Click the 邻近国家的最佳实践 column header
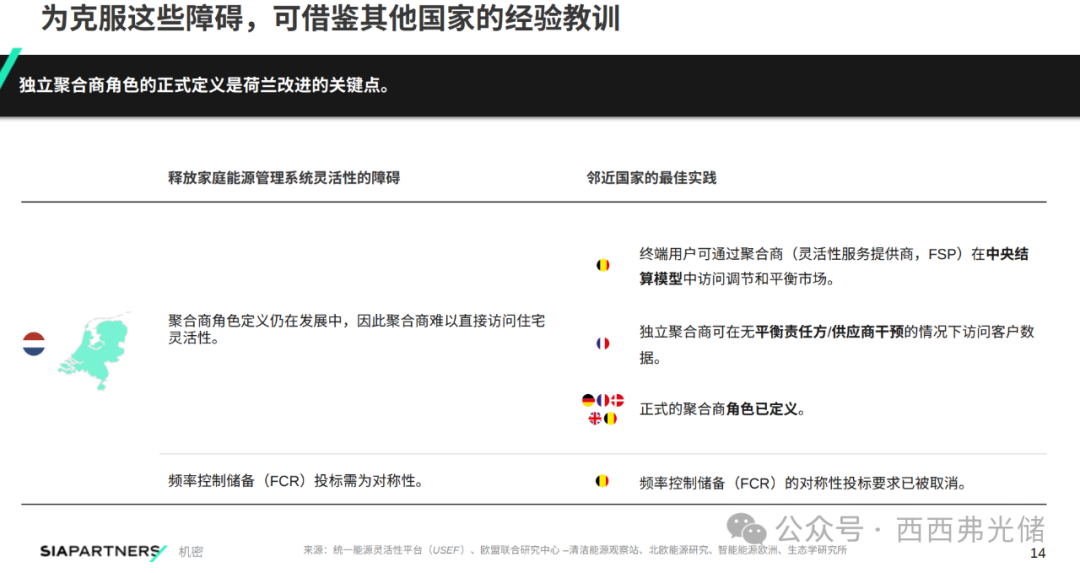The height and width of the screenshot is (573, 1080). click(651, 178)
